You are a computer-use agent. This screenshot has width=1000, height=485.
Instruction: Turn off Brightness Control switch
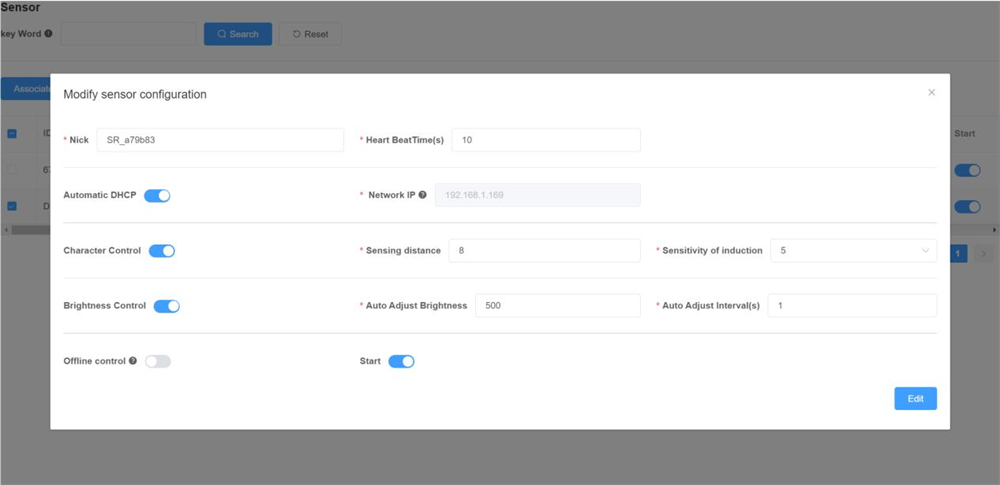[x=166, y=306]
